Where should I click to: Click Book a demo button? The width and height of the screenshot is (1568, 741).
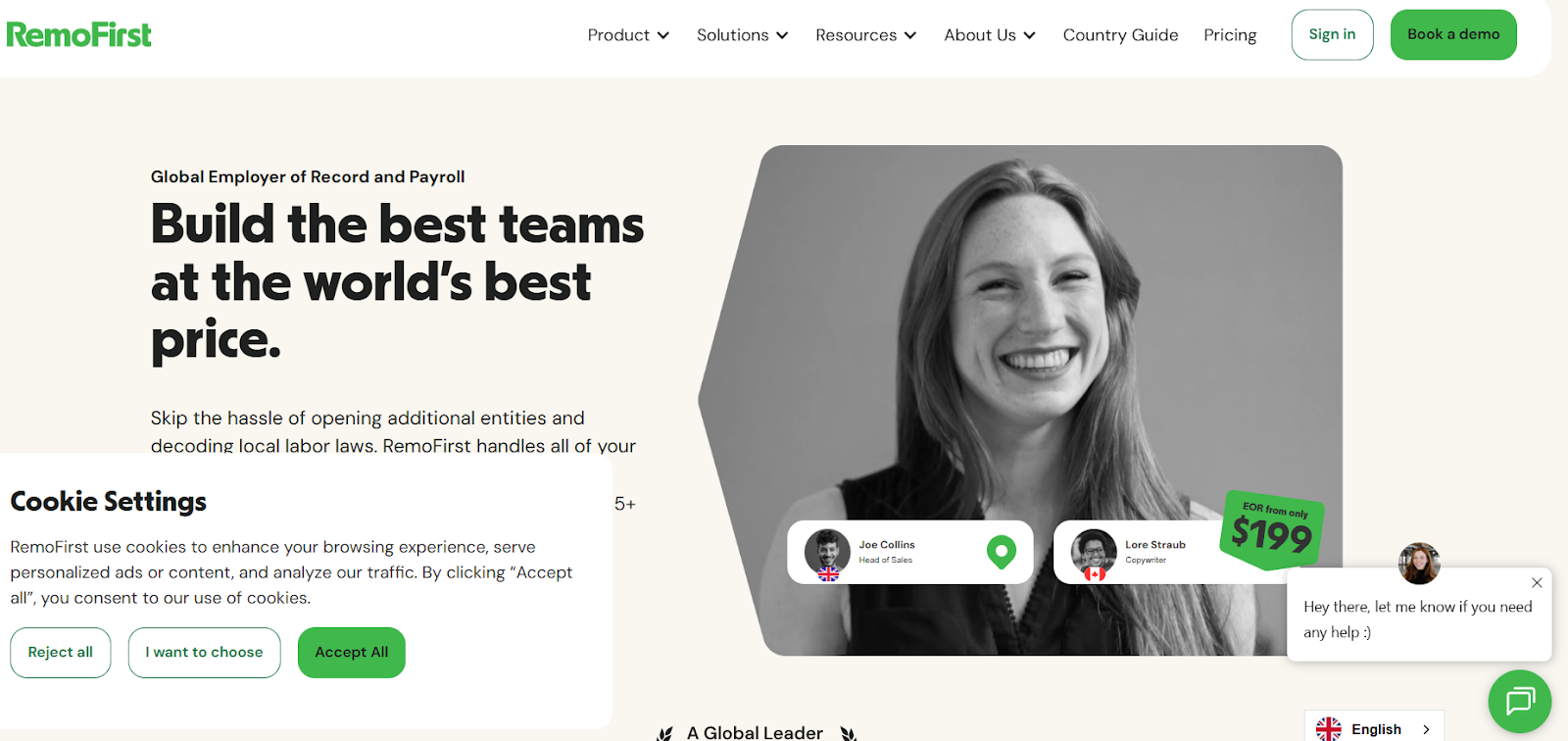click(x=1453, y=34)
